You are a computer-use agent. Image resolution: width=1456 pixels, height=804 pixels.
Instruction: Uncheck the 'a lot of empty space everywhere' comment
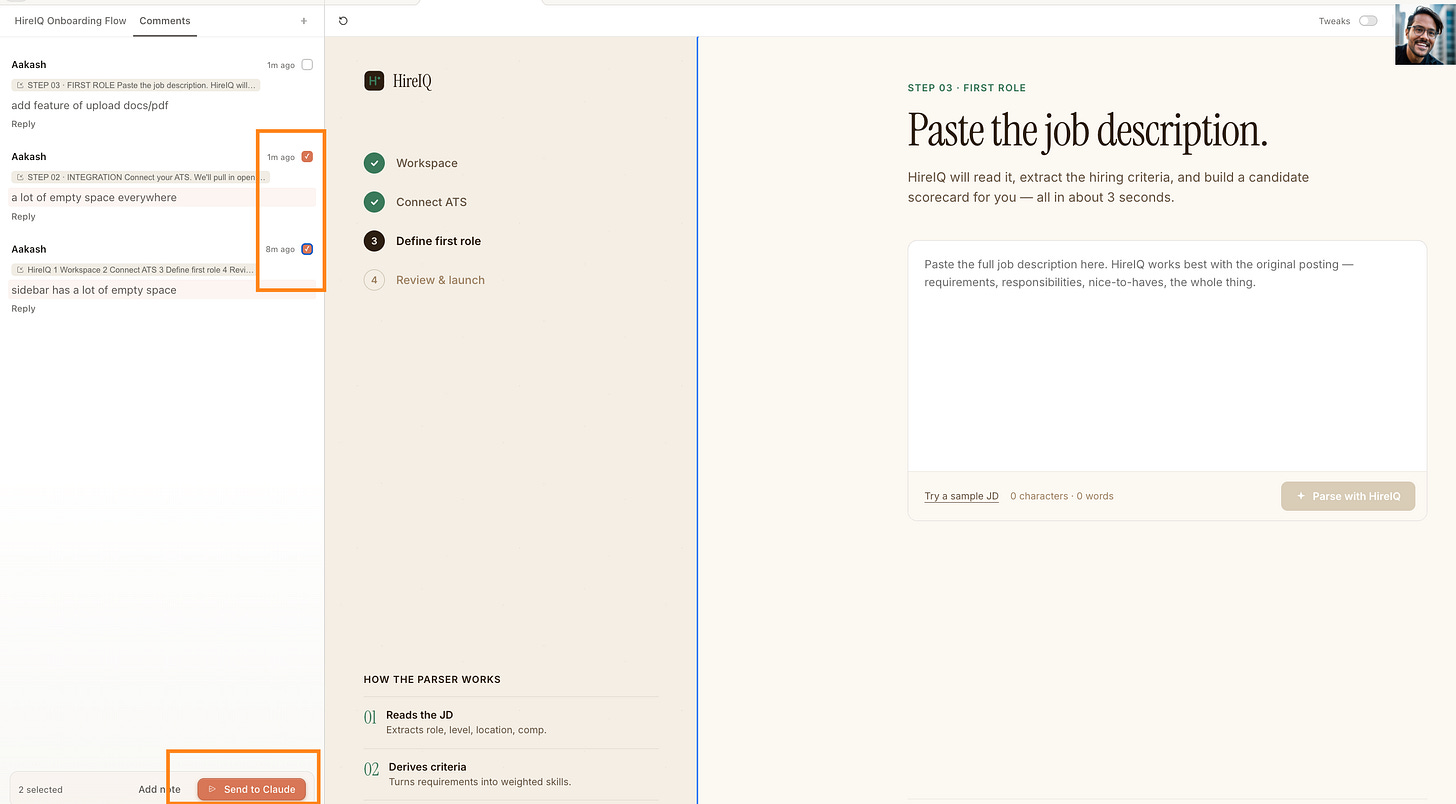pos(307,157)
